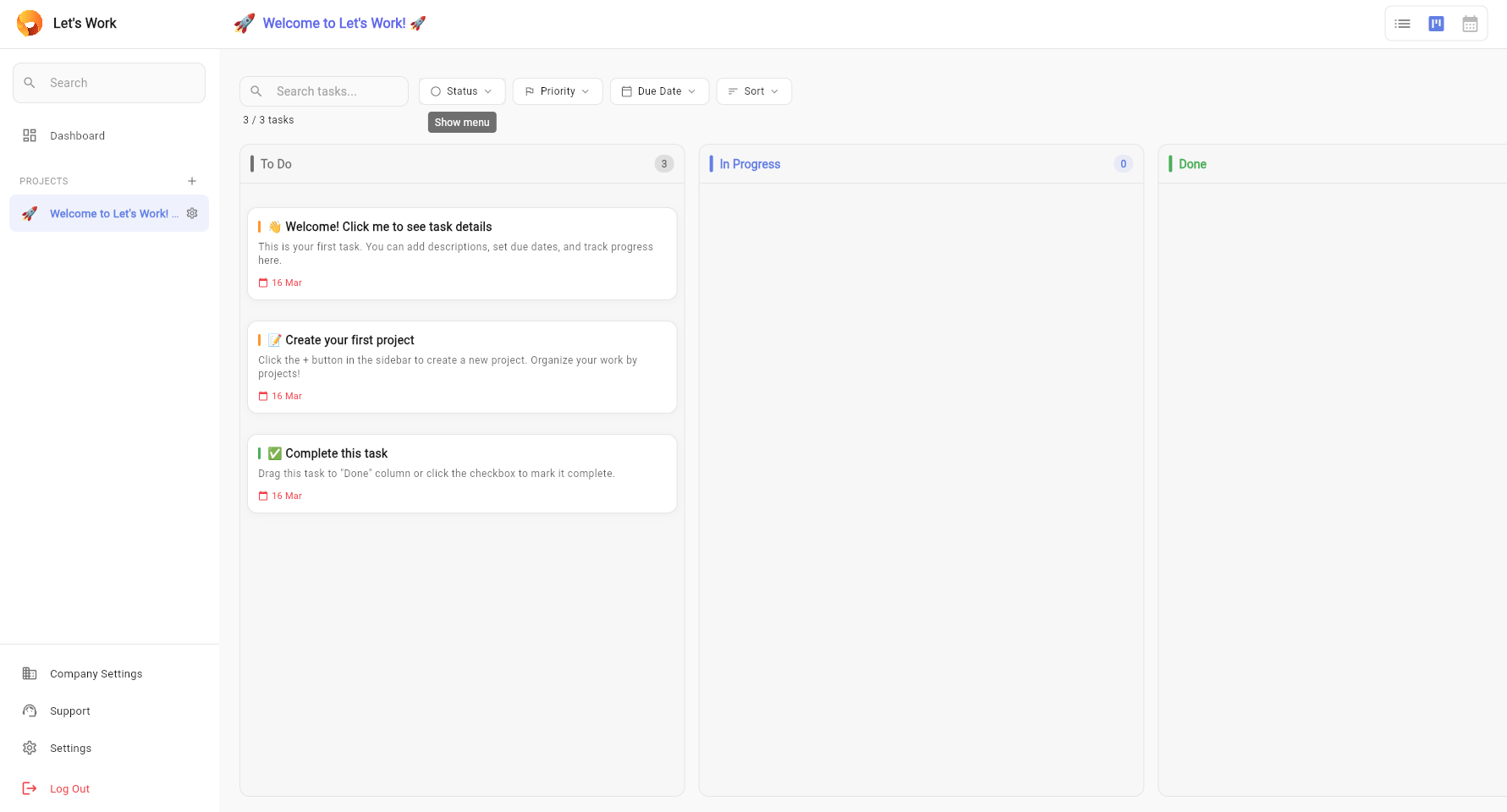Click the In Progress count badge 0
This screenshot has height=812, width=1507.
(x=1123, y=164)
